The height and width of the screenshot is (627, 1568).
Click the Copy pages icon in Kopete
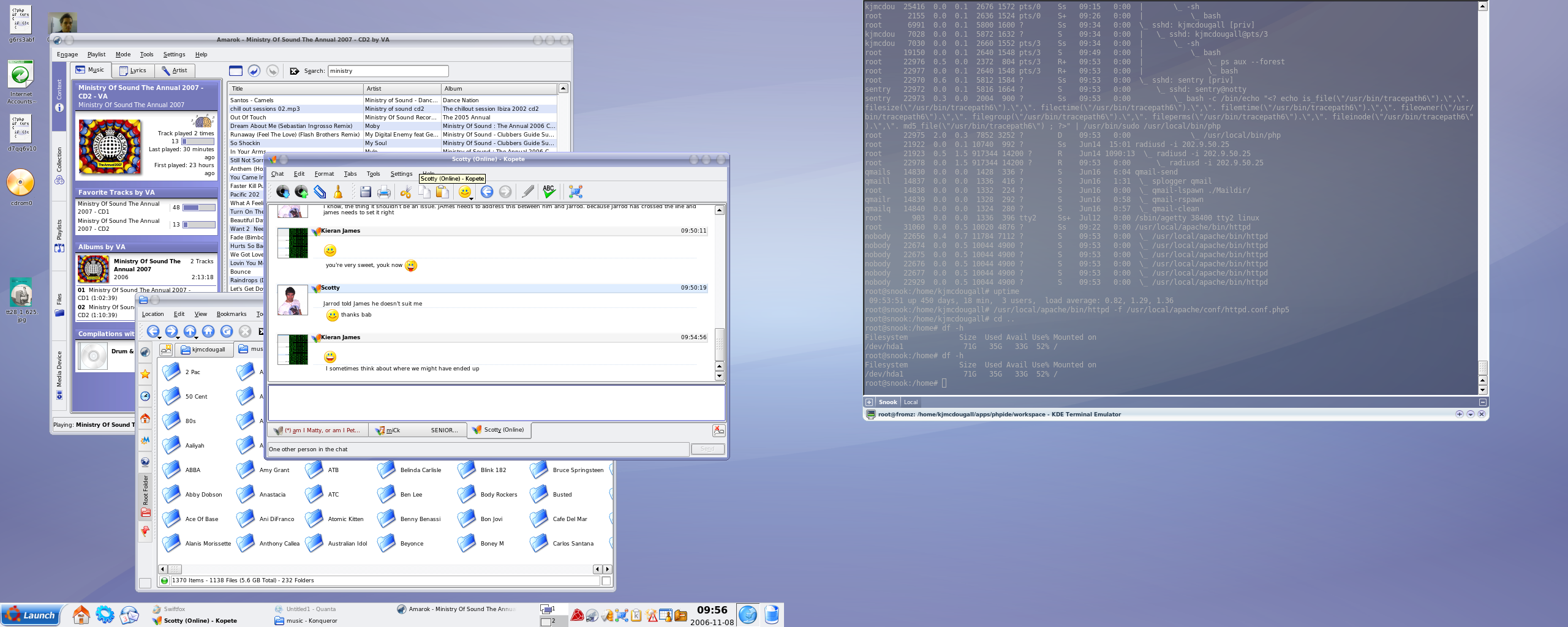coord(424,192)
